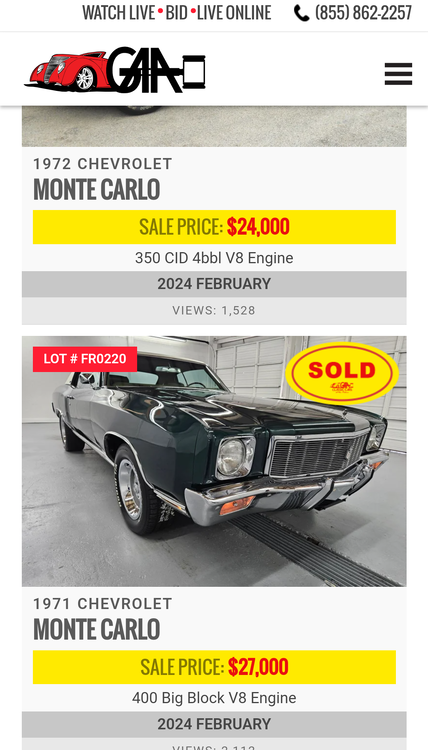Open the LIVE ONLINE link
This screenshot has height=750, width=428.
coord(234,13)
